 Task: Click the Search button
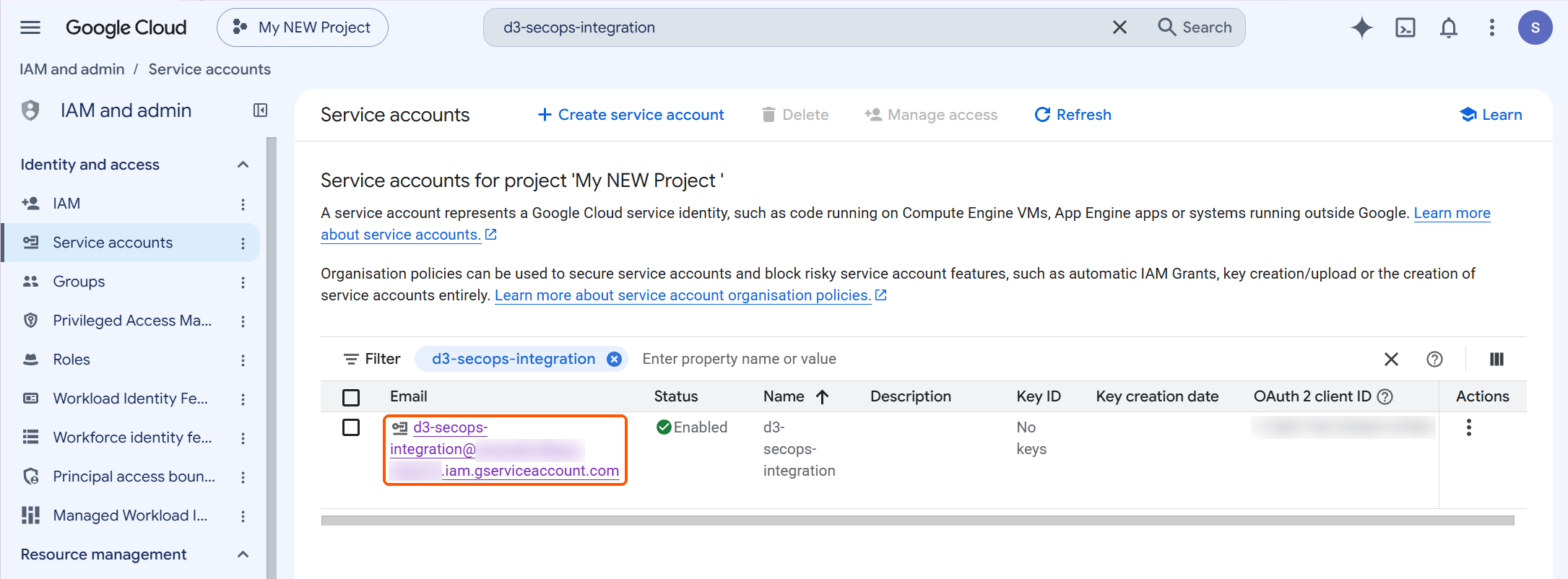point(1195,27)
